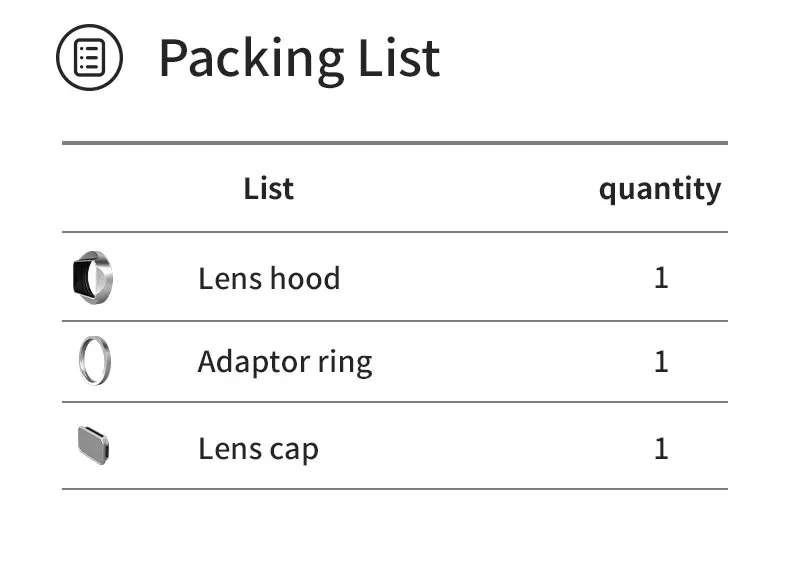Click the thick top border of the table
The width and height of the screenshot is (790, 577).
(x=394, y=143)
